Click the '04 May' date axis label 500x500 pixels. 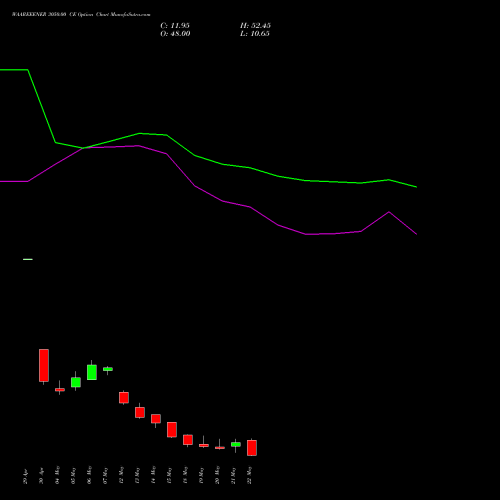click(x=58, y=475)
